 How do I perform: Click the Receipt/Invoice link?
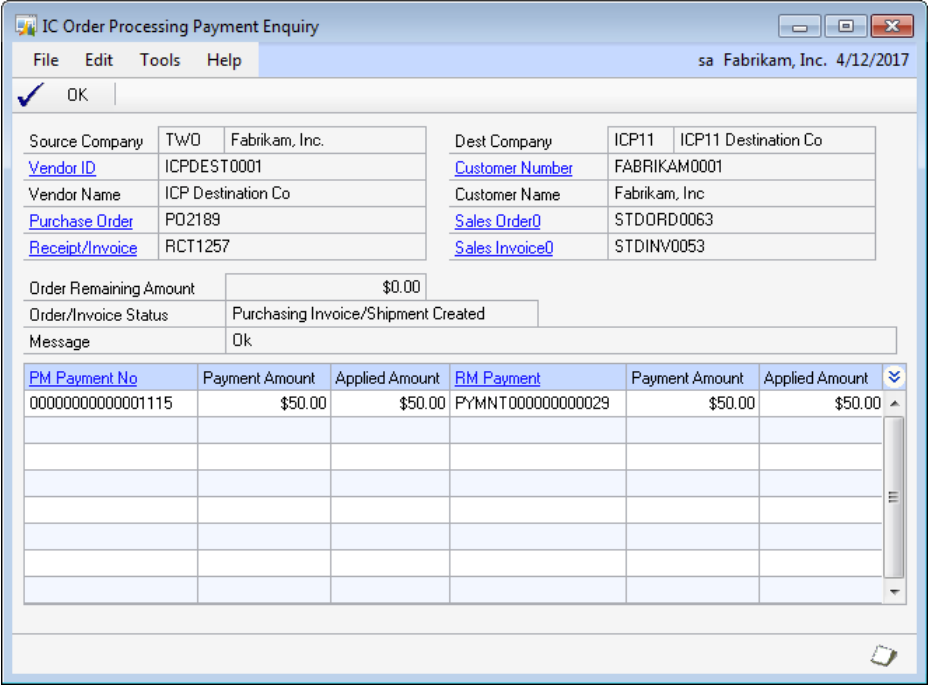pyautogui.click(x=83, y=248)
